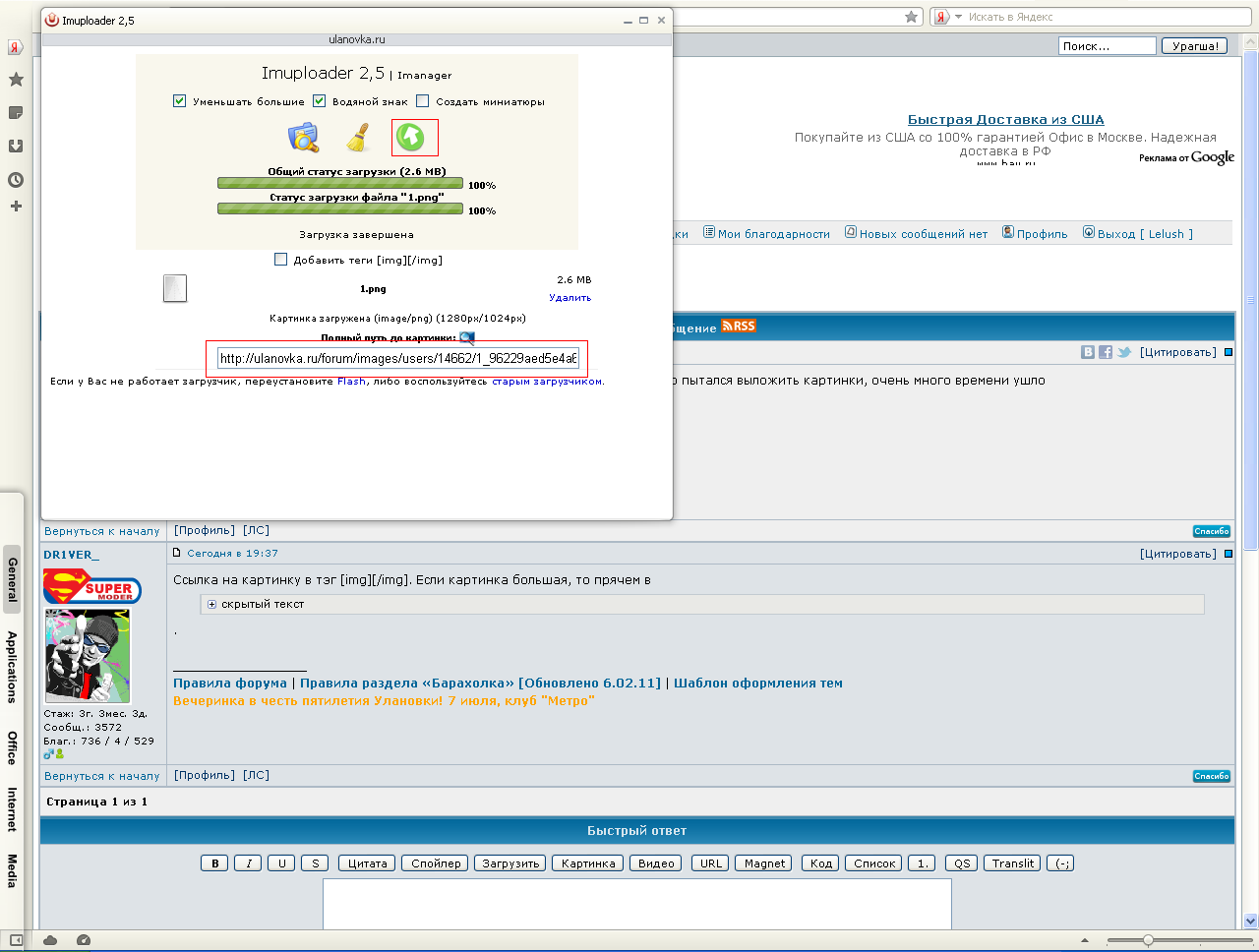Expand the "скрытый текст" spoiler
The height and width of the screenshot is (952, 1259).
211,605
